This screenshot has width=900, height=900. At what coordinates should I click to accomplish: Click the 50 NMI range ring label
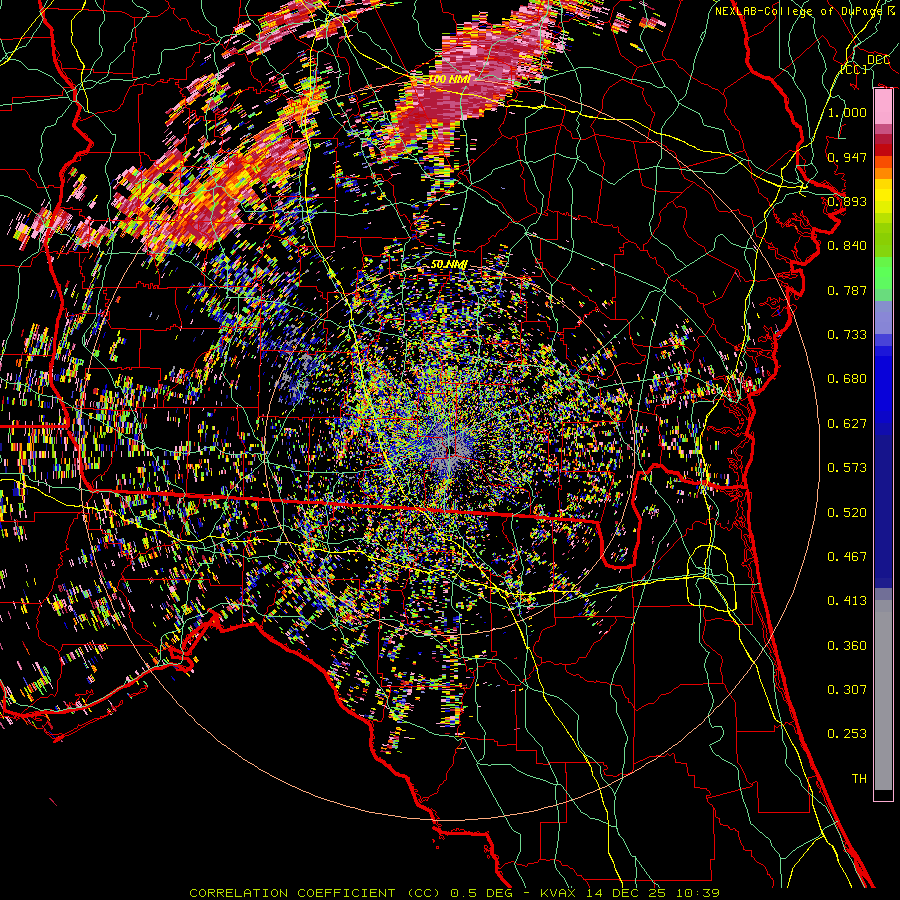449,265
